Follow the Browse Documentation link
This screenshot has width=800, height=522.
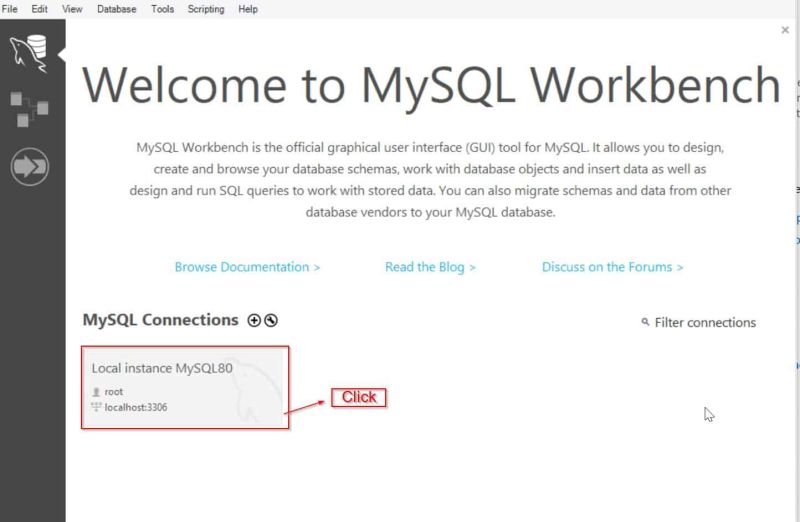(247, 267)
